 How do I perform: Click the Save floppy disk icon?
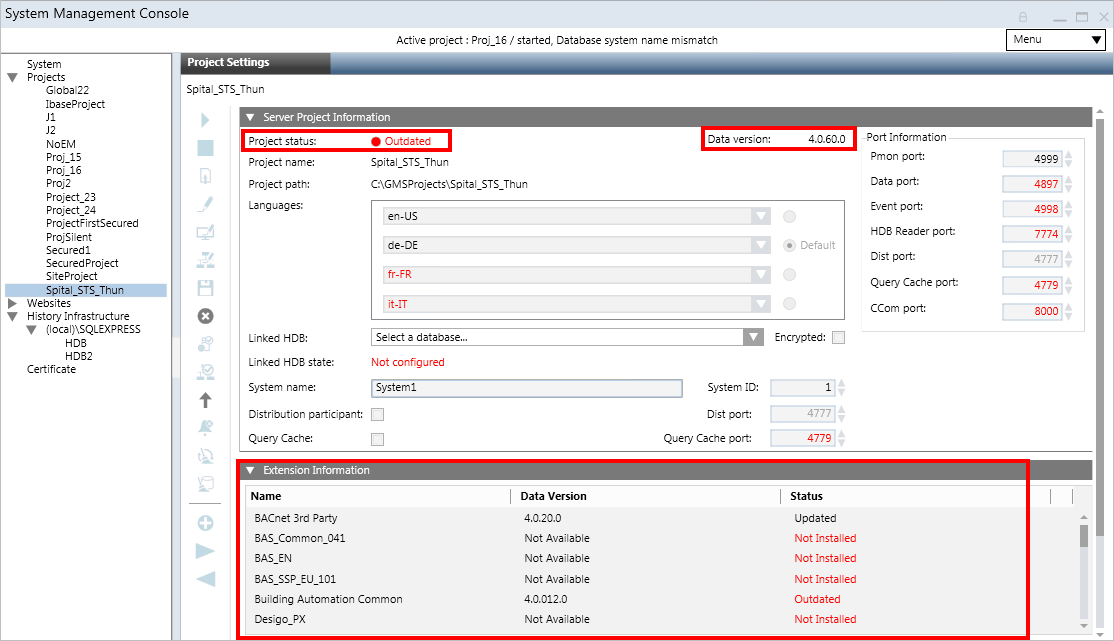(x=205, y=288)
